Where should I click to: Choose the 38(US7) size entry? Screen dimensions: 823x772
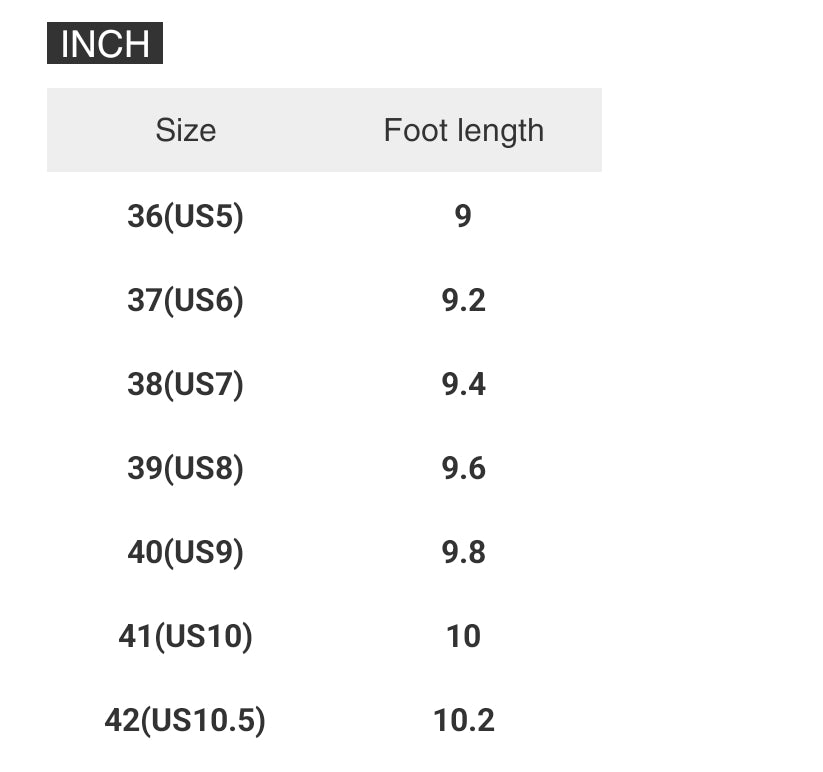[185, 384]
